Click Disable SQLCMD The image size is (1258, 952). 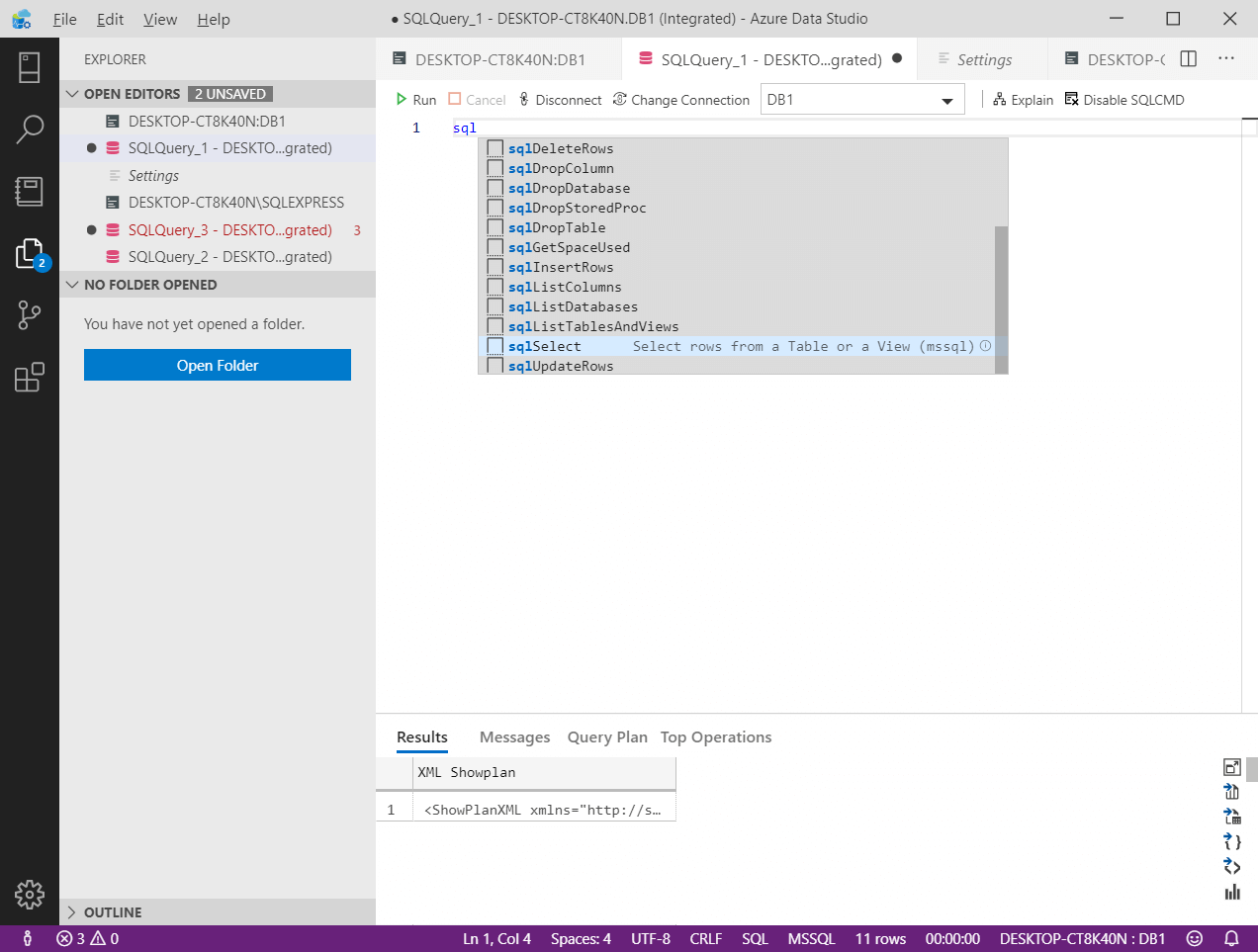(x=1124, y=100)
